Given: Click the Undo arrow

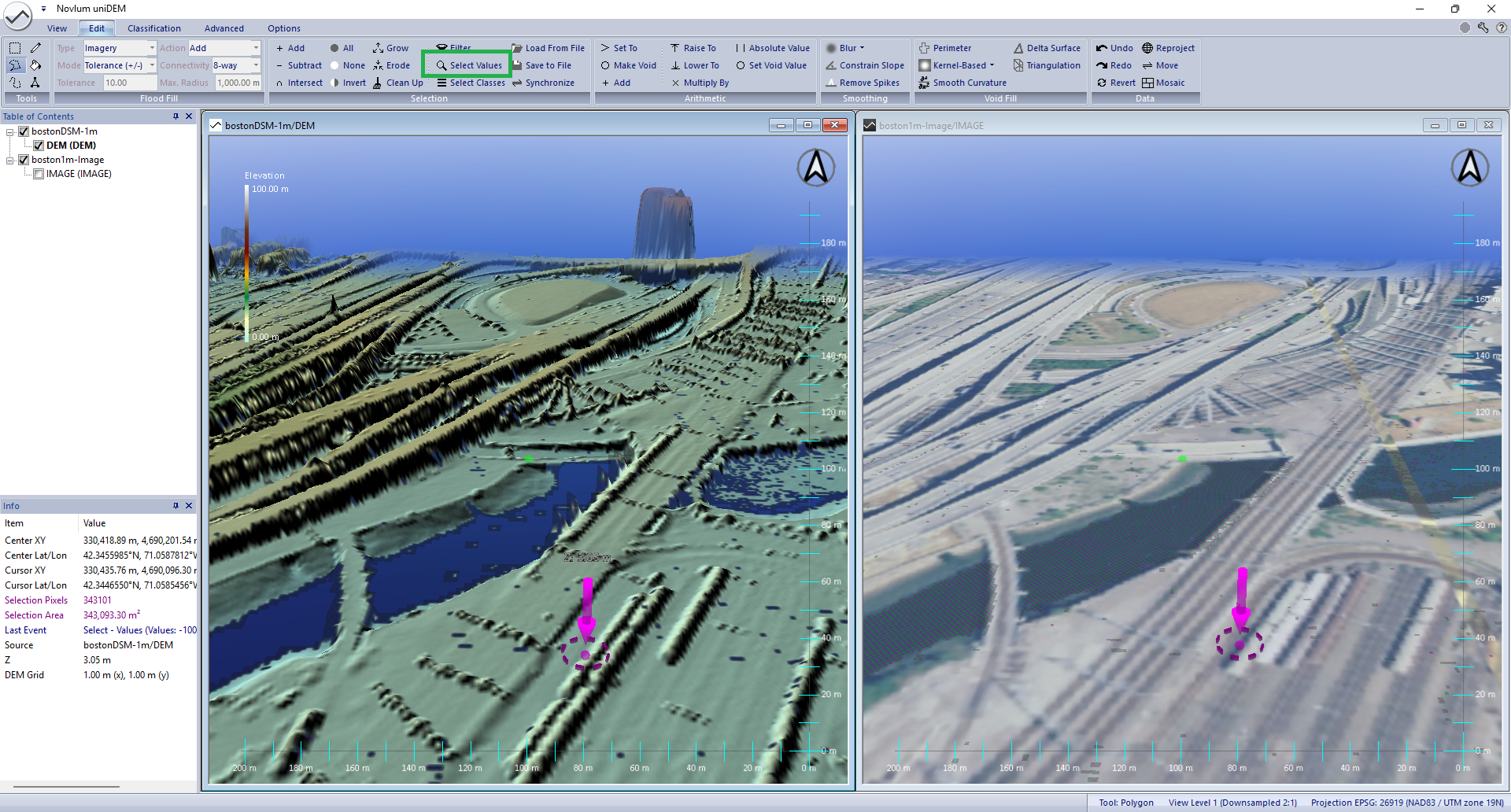Looking at the screenshot, I should coord(1102,48).
